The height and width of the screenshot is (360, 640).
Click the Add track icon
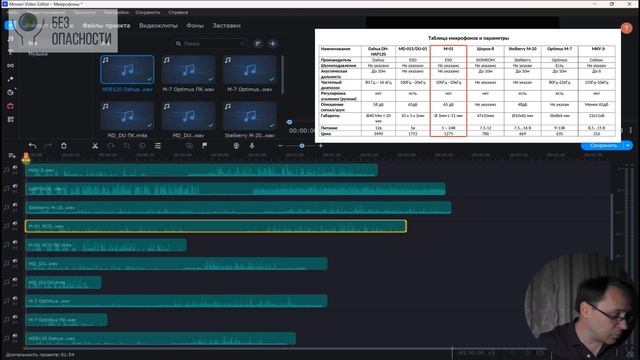coord(11,156)
